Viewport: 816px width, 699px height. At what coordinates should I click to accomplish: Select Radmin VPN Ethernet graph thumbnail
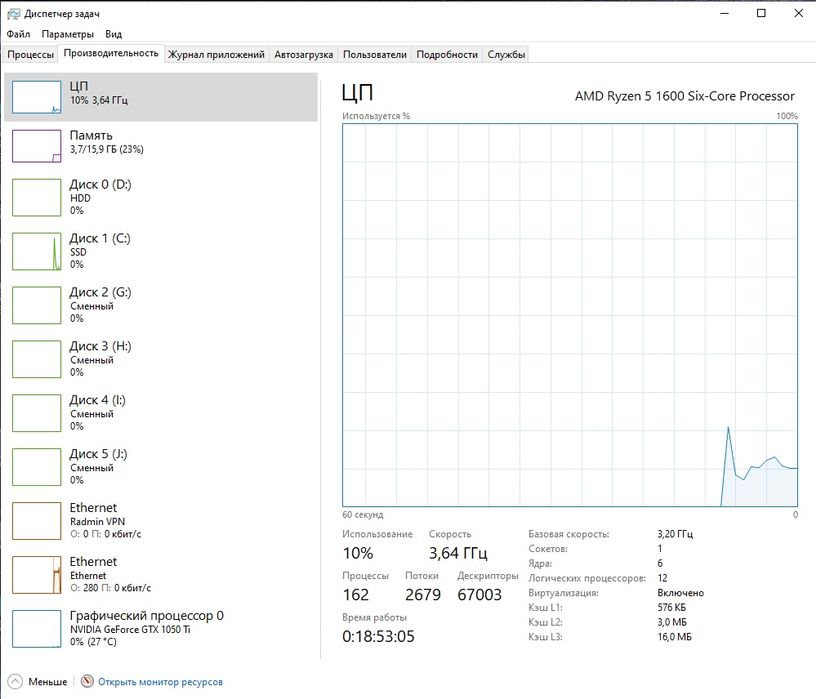tap(36, 520)
